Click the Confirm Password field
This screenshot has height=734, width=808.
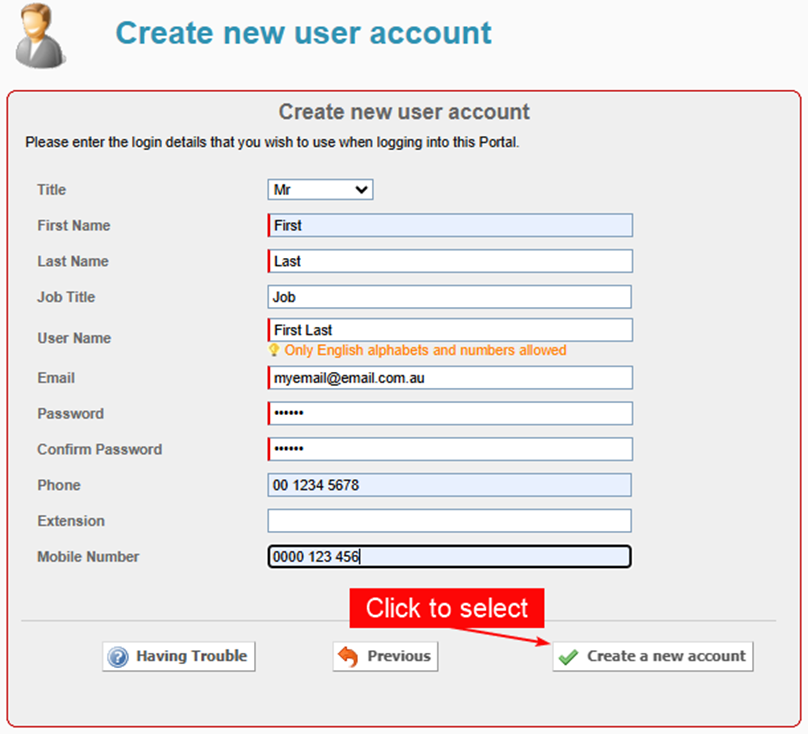pyautogui.click(x=450, y=449)
